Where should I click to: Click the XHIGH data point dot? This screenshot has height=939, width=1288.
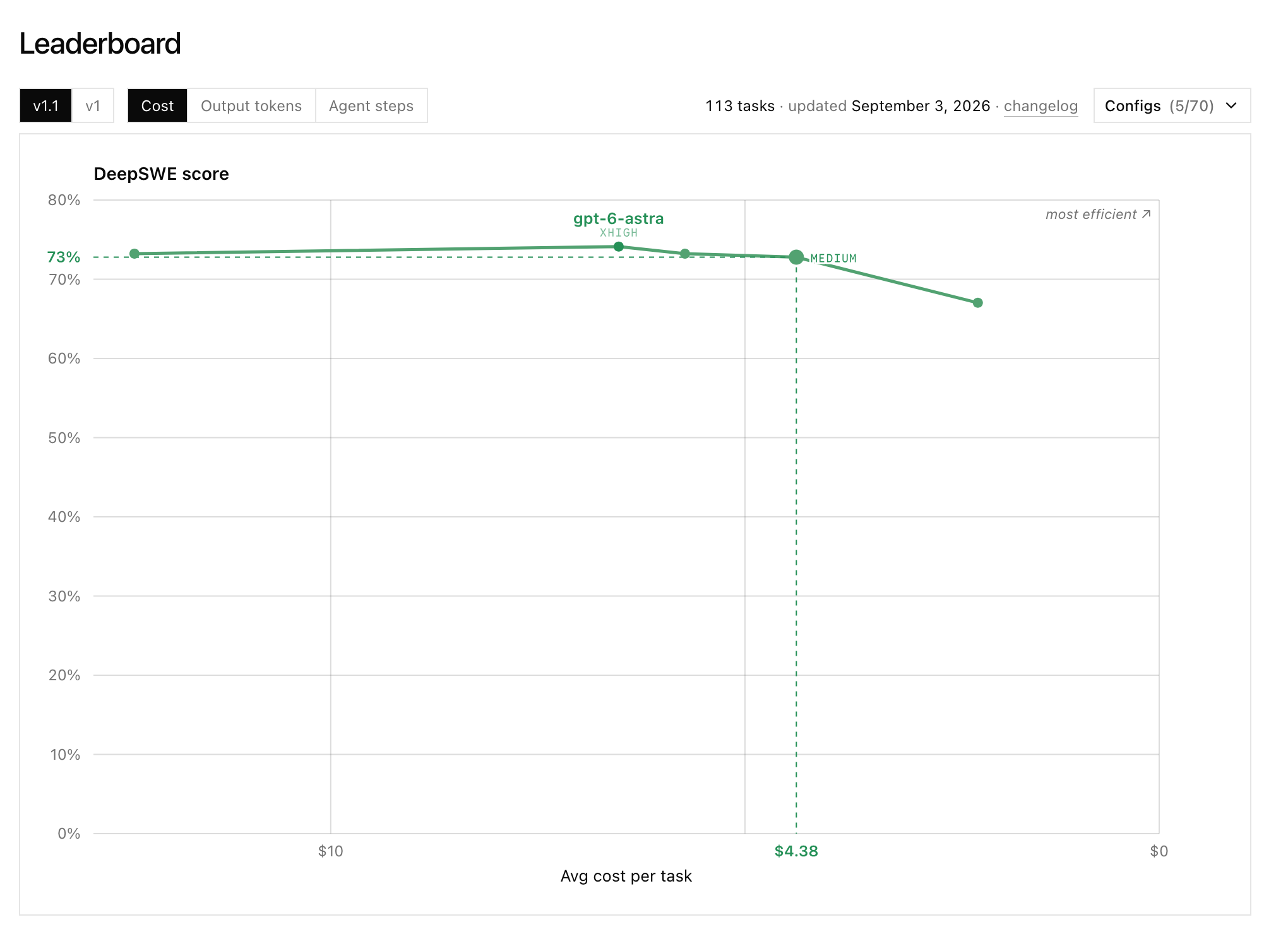point(619,247)
